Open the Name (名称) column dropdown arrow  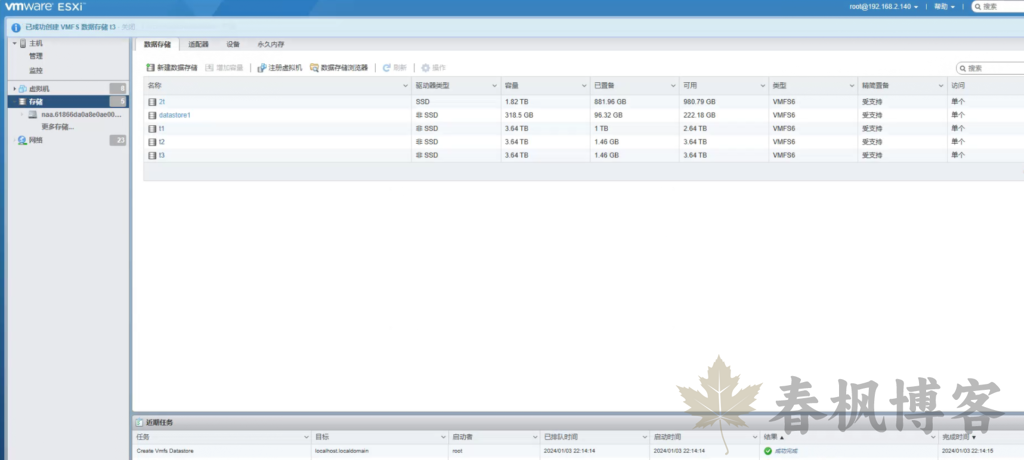pos(406,86)
